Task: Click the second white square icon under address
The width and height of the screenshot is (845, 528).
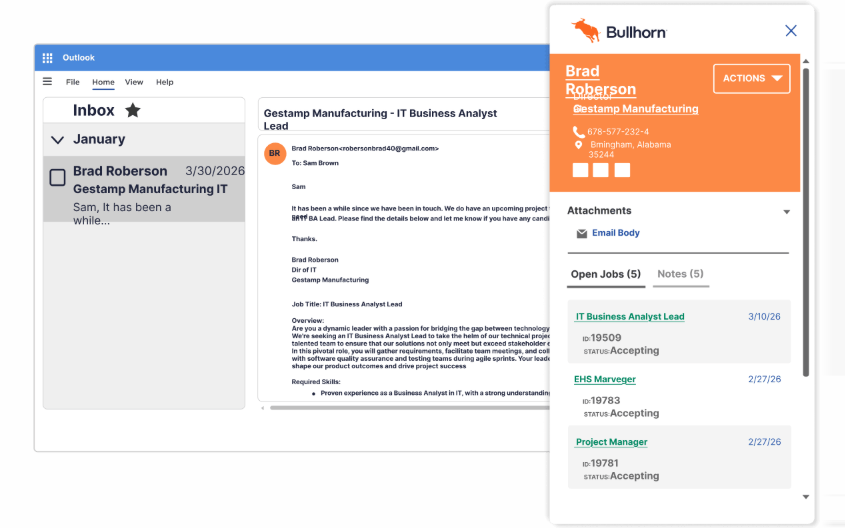Action: tap(601, 170)
